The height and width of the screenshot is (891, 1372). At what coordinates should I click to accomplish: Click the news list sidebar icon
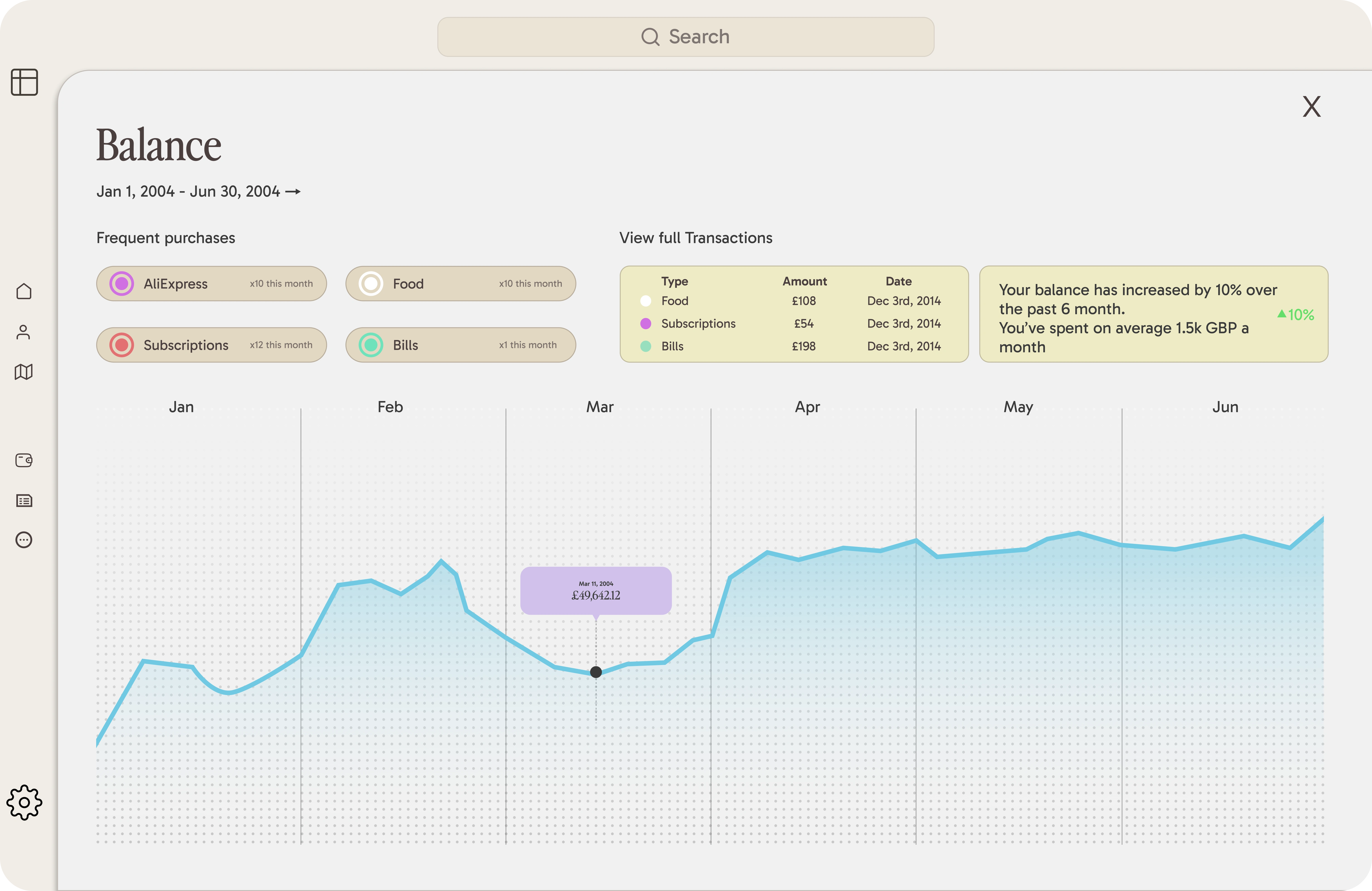coord(24,500)
